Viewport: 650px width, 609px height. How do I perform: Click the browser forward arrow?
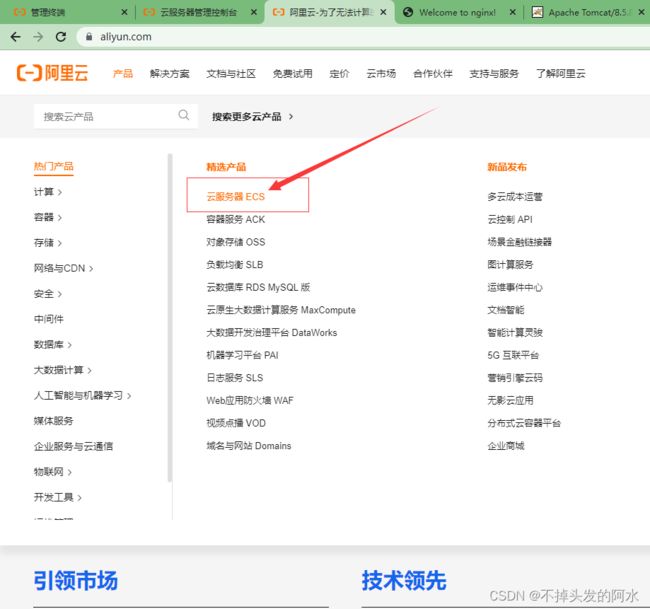coord(38,37)
